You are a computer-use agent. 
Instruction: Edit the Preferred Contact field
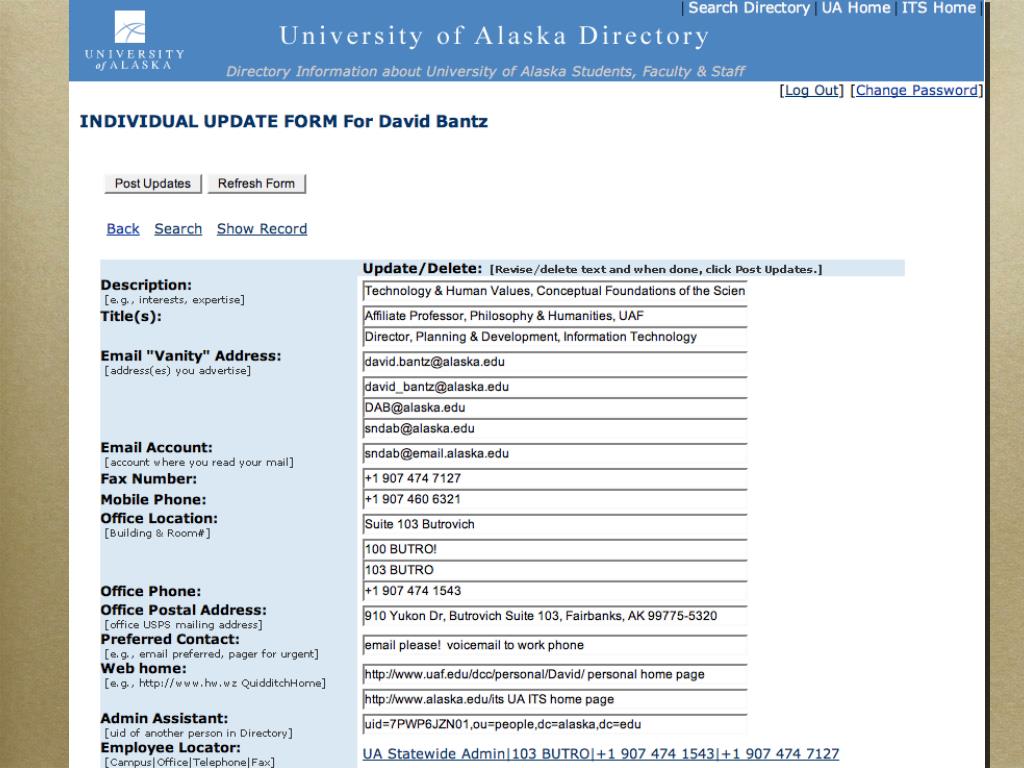554,645
